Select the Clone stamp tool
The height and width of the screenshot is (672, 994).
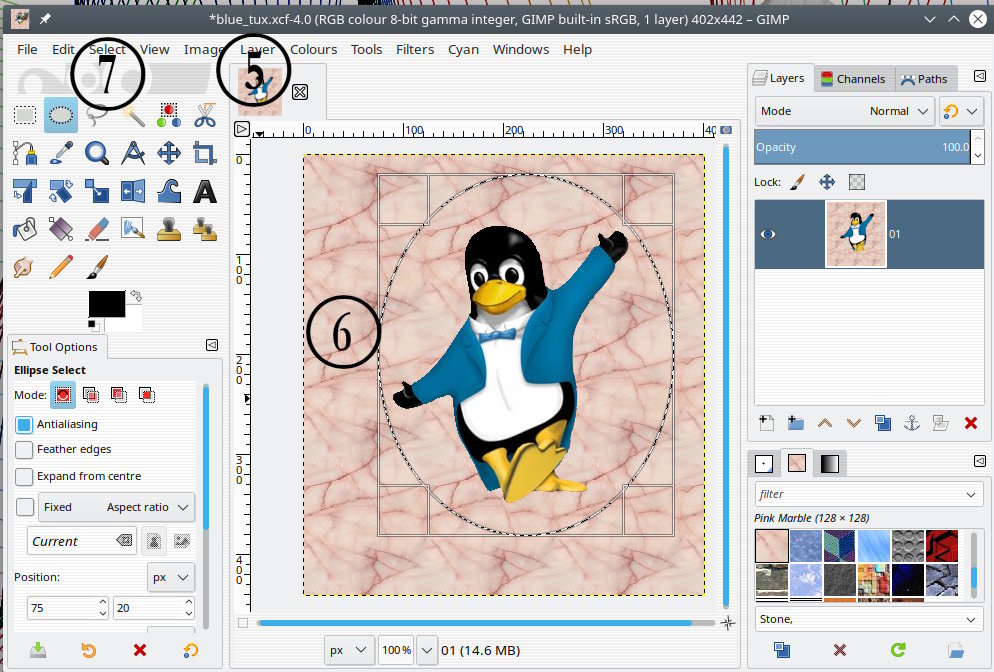[x=169, y=229]
